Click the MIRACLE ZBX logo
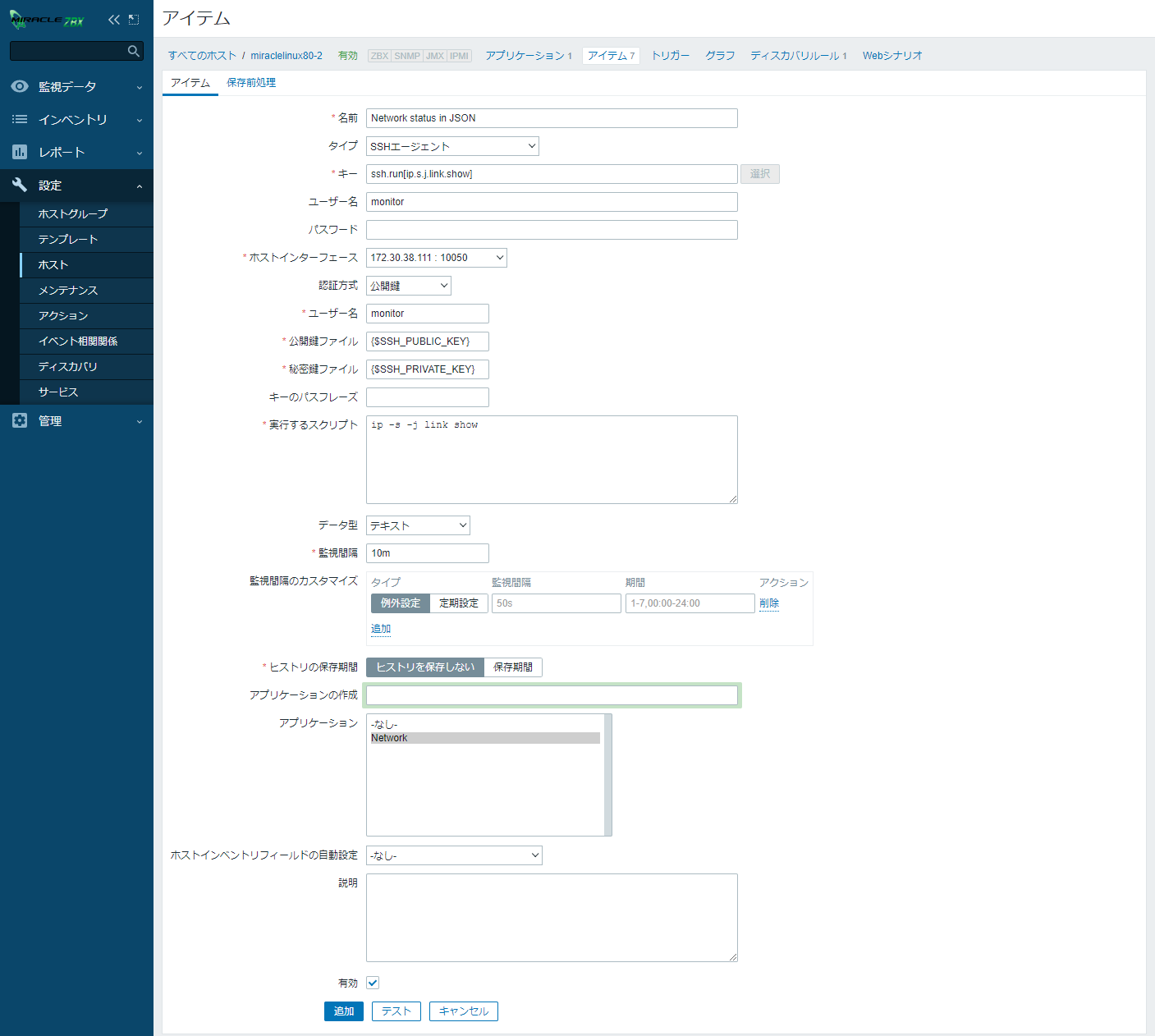Image resolution: width=1155 pixels, height=1036 pixels. [x=47, y=20]
